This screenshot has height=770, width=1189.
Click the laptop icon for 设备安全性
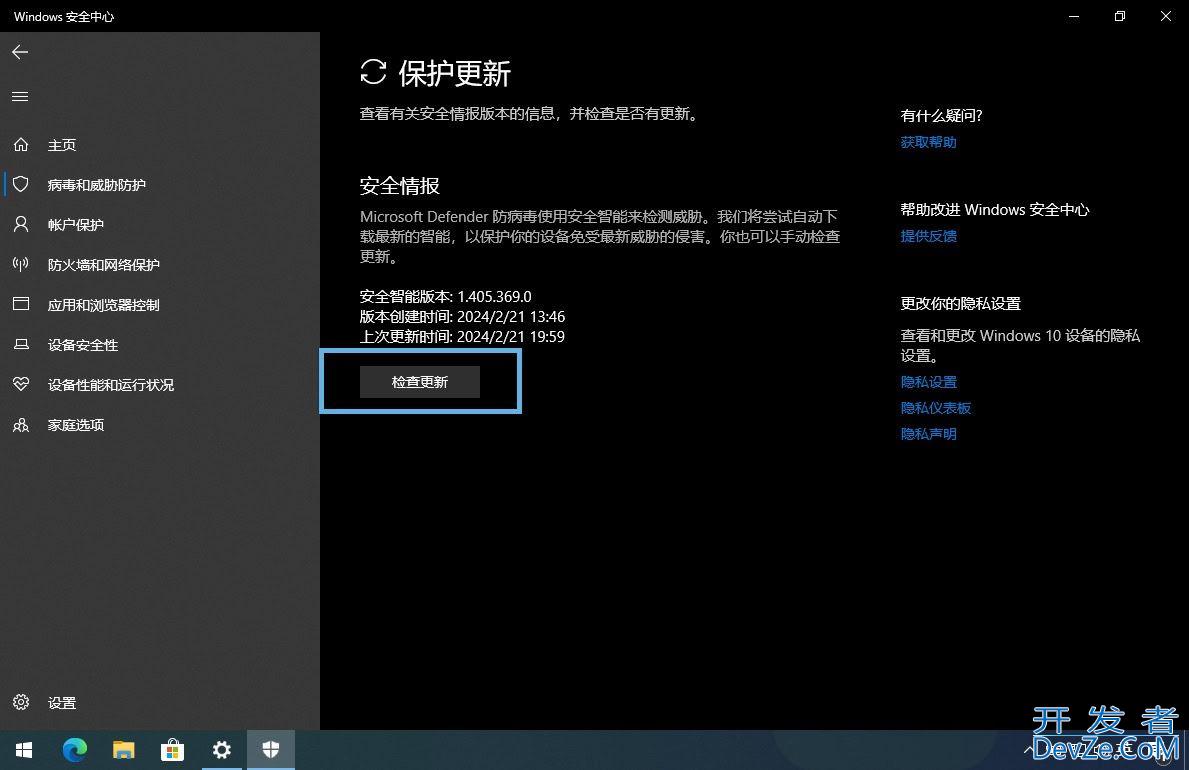click(x=21, y=344)
